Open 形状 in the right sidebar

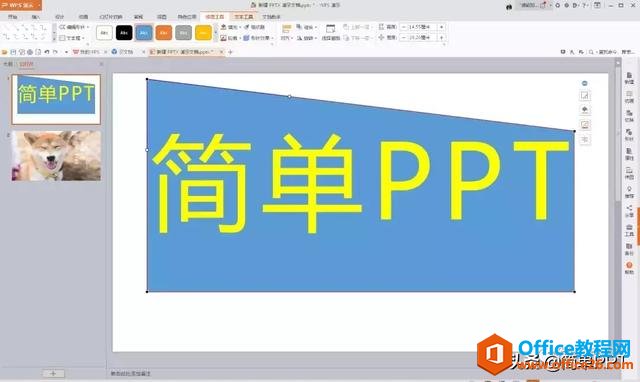pos(629,135)
